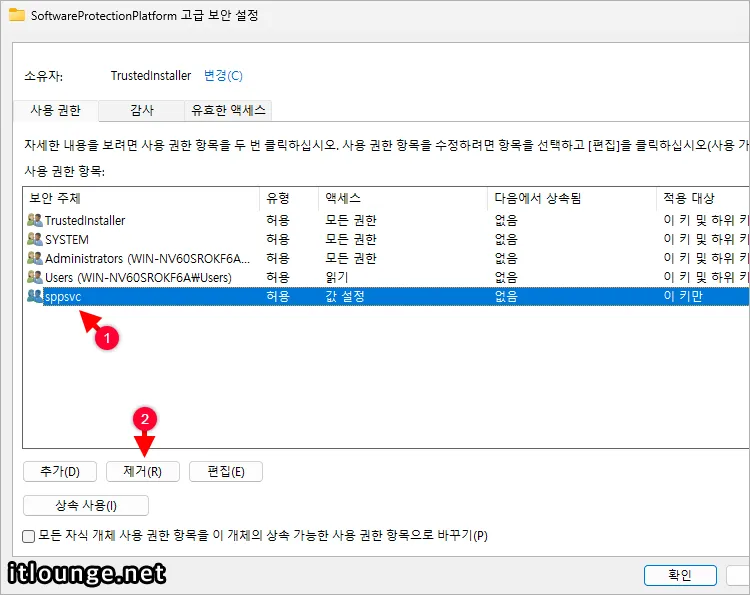This screenshot has height=595, width=750.
Task: Sort by the 액세스 column header
Action: point(403,198)
